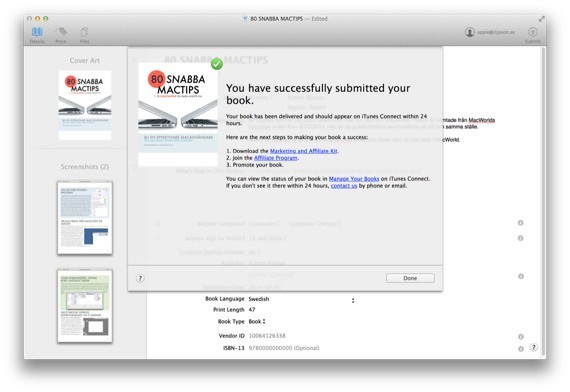The image size is (570, 392).
Task: Click the success message heading text
Action: [318, 94]
